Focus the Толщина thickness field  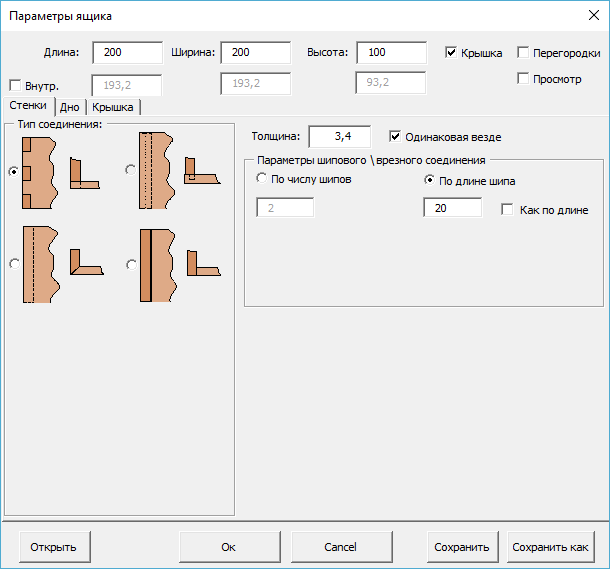click(x=339, y=137)
